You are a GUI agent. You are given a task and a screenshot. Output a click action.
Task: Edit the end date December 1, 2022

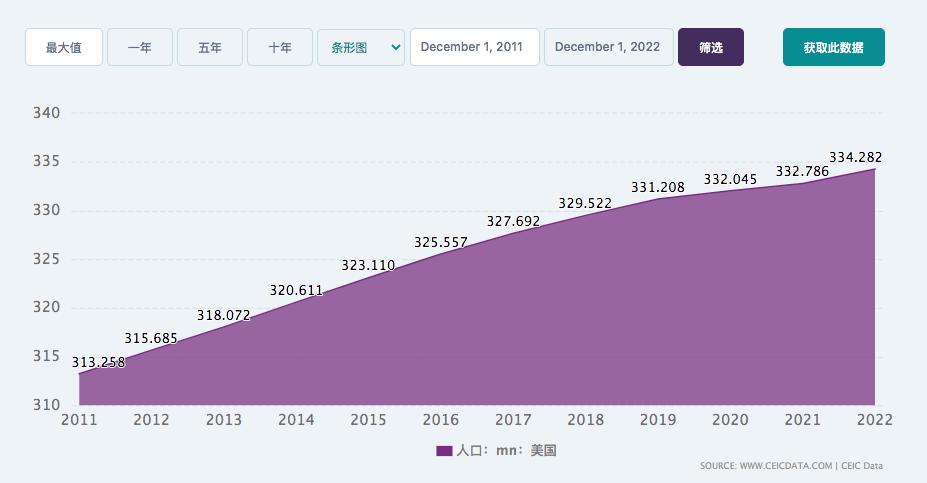tap(609, 47)
